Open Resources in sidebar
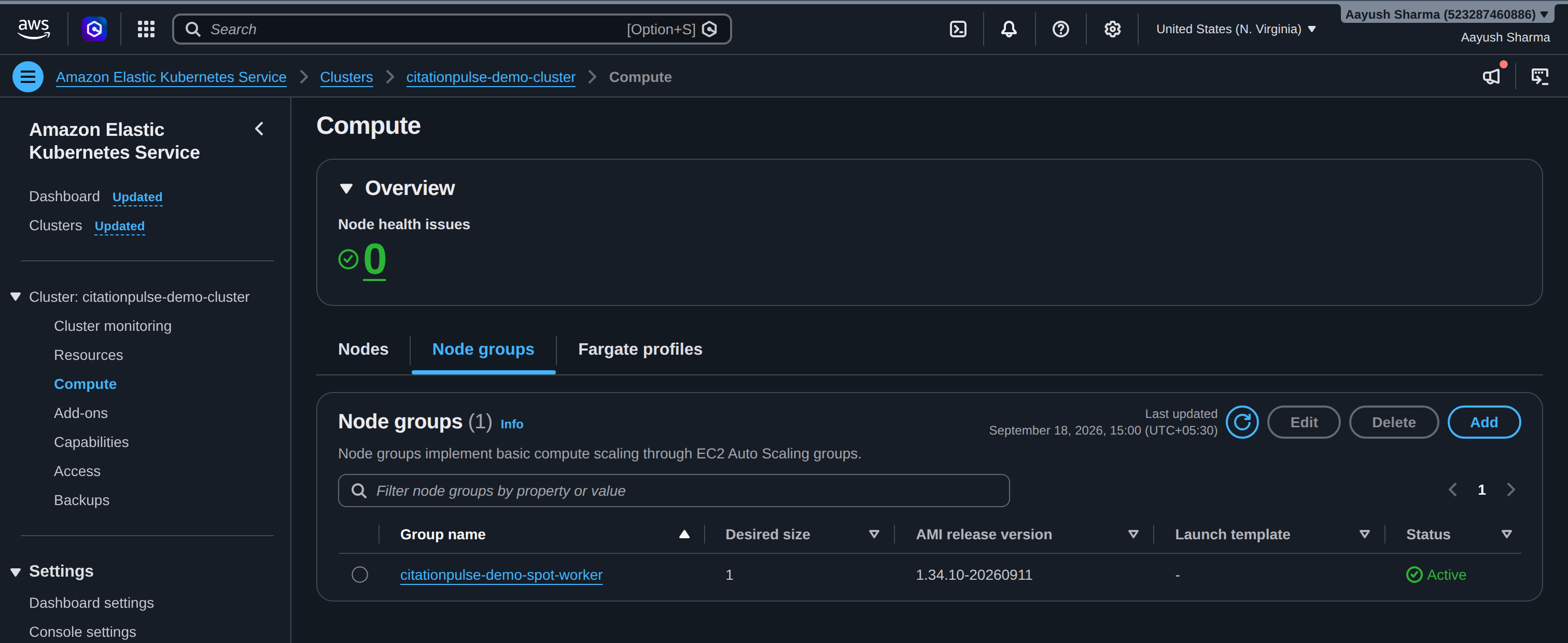Image resolution: width=1568 pixels, height=643 pixels. click(88, 355)
